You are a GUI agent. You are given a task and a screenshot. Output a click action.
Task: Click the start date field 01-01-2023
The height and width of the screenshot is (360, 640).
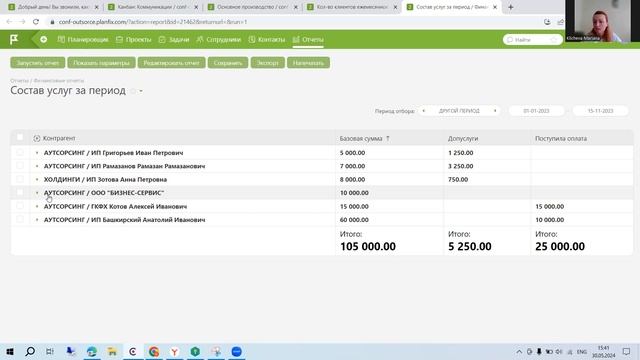point(536,111)
